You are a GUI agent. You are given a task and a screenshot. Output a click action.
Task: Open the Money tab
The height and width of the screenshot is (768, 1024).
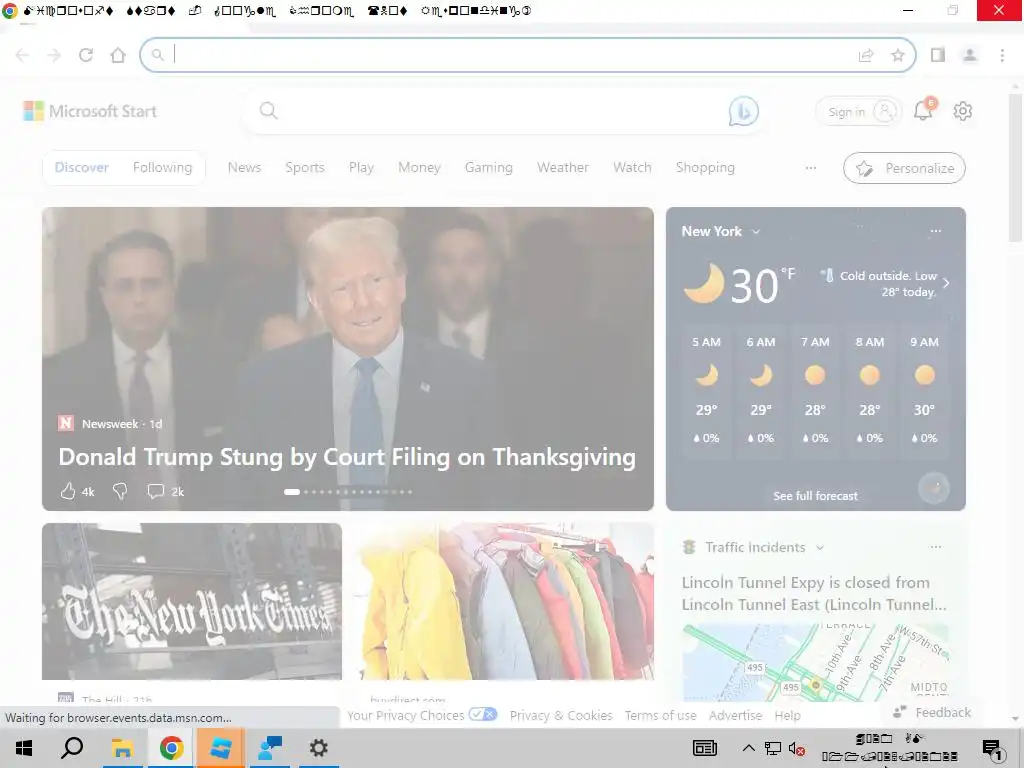click(419, 168)
